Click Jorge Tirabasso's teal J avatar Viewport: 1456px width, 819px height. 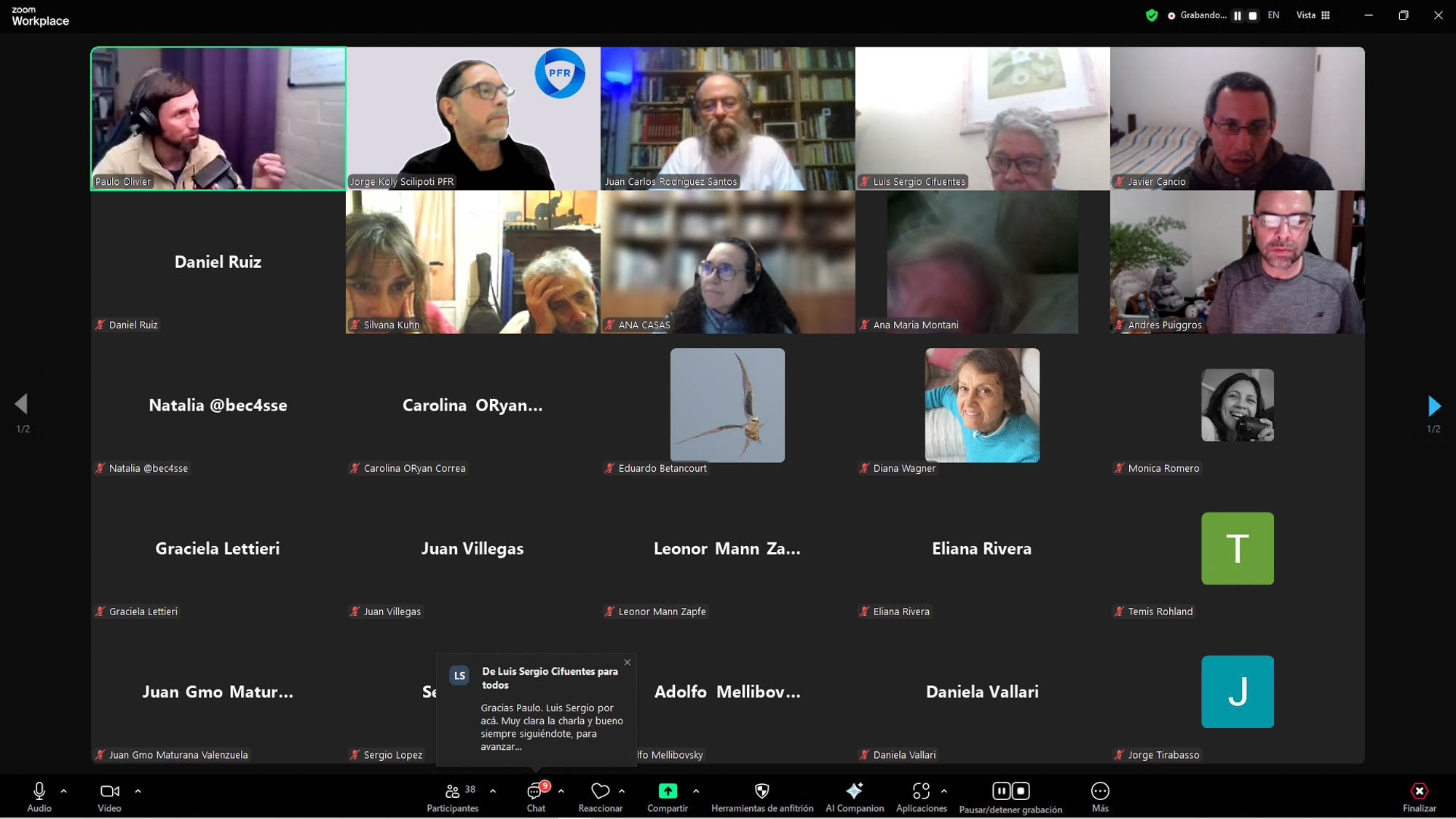(1238, 692)
